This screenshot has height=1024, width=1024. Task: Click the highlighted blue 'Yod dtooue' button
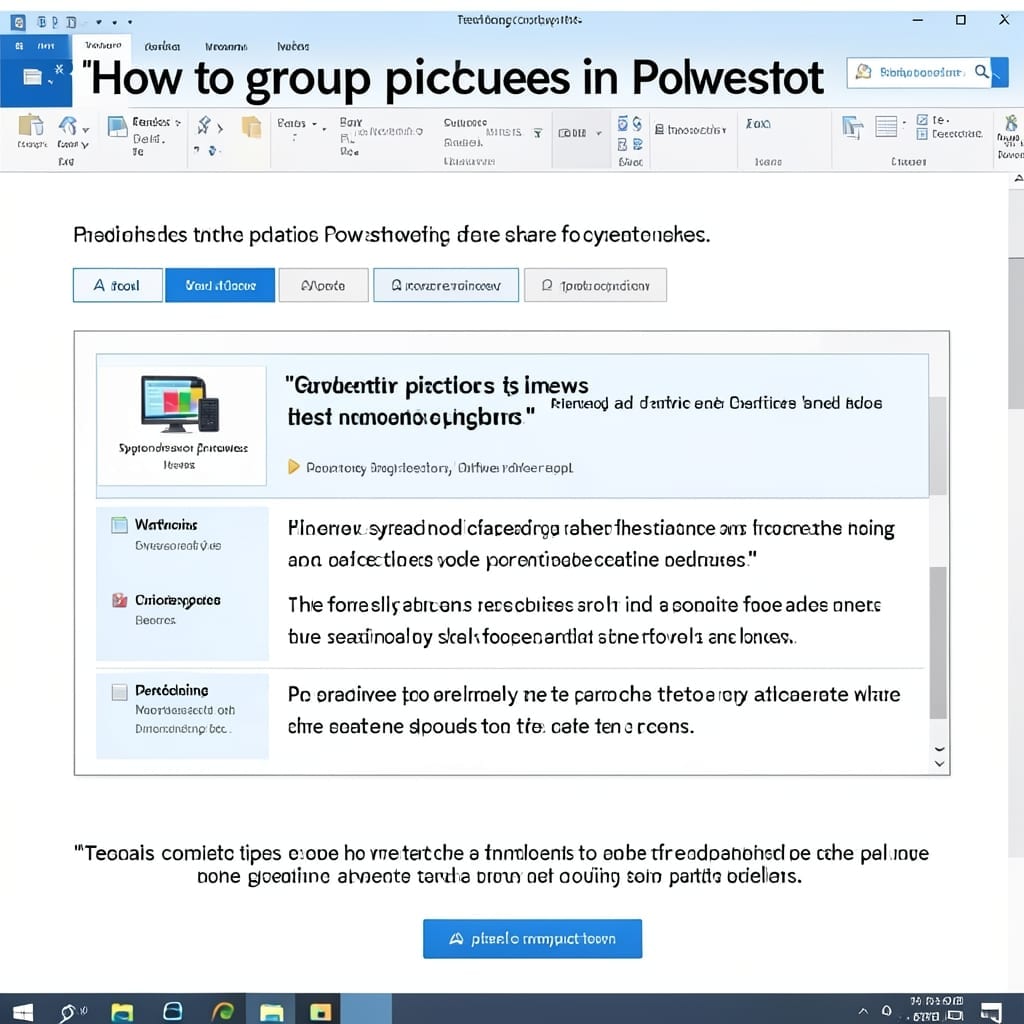click(220, 285)
